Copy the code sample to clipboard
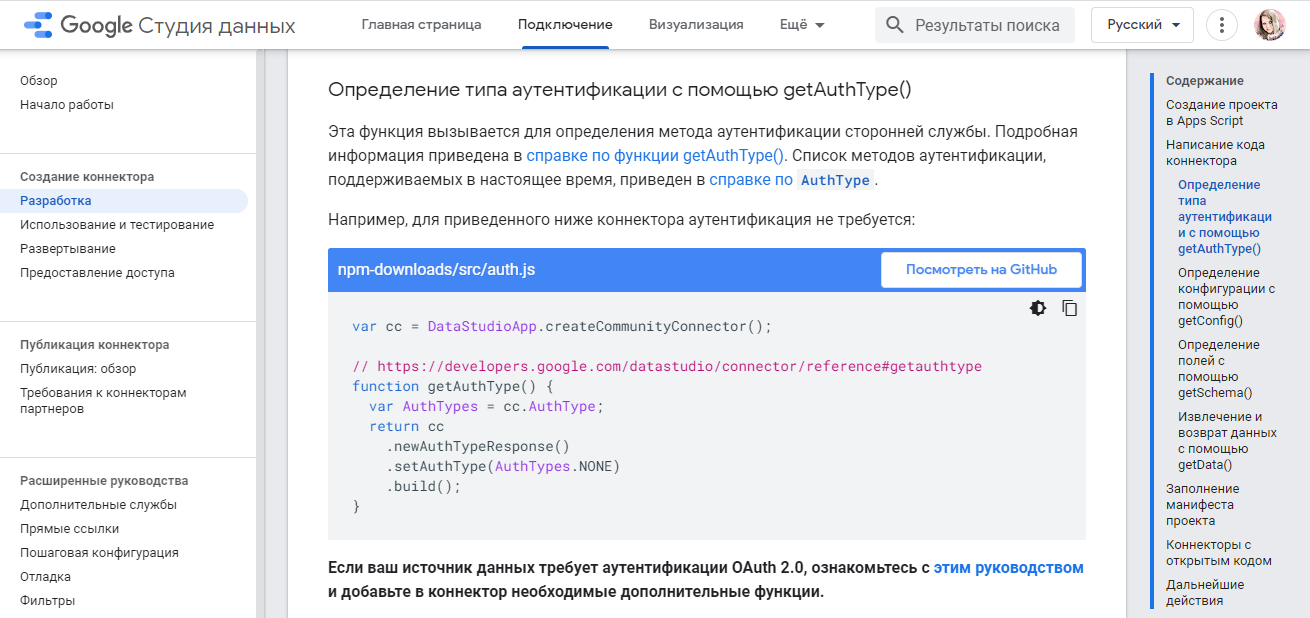The image size is (1310, 618). point(1069,308)
